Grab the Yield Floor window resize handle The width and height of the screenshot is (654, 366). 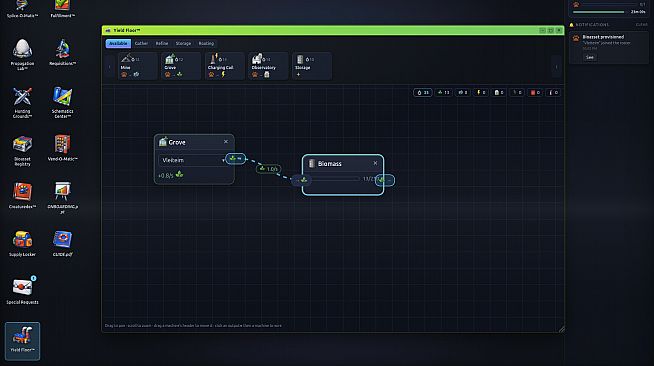[x=561, y=329]
